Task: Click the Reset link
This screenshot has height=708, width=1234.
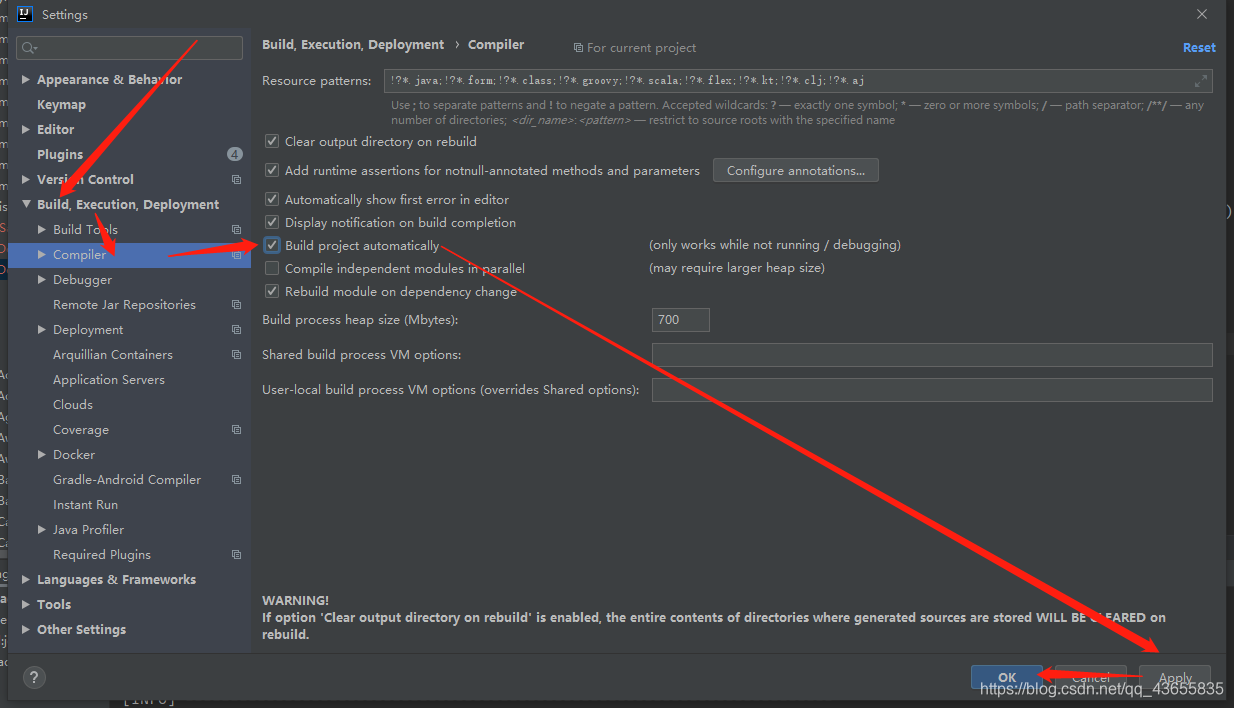Action: click(x=1199, y=47)
